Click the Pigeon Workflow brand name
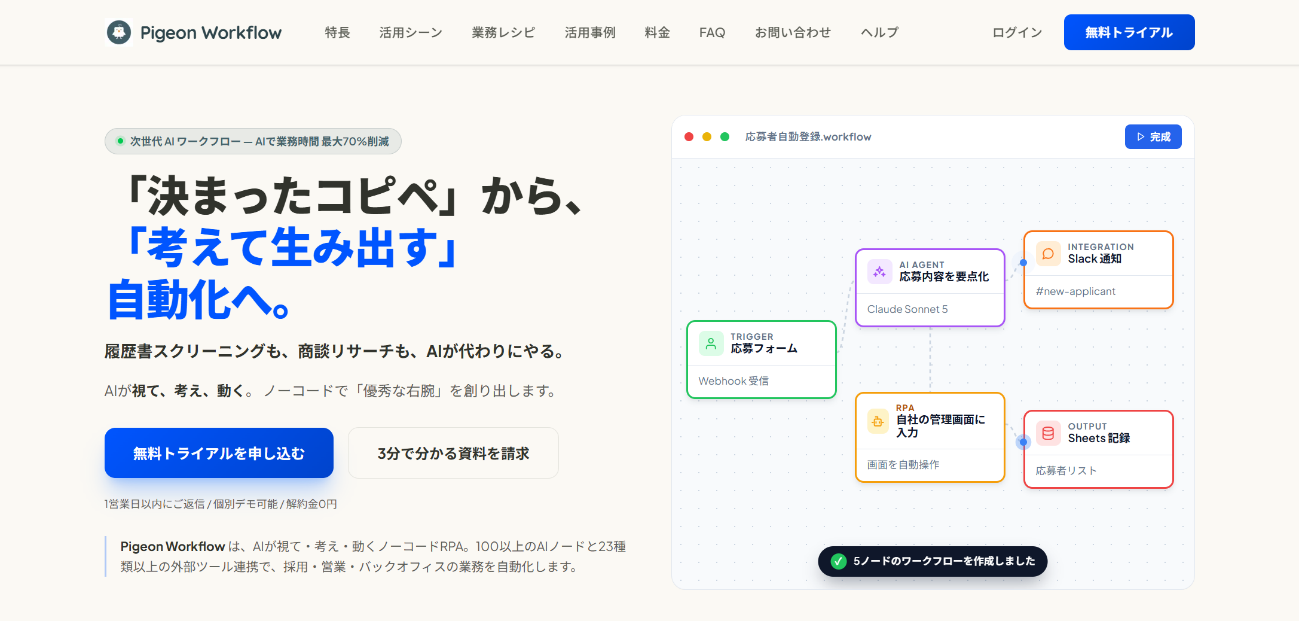 pos(211,32)
